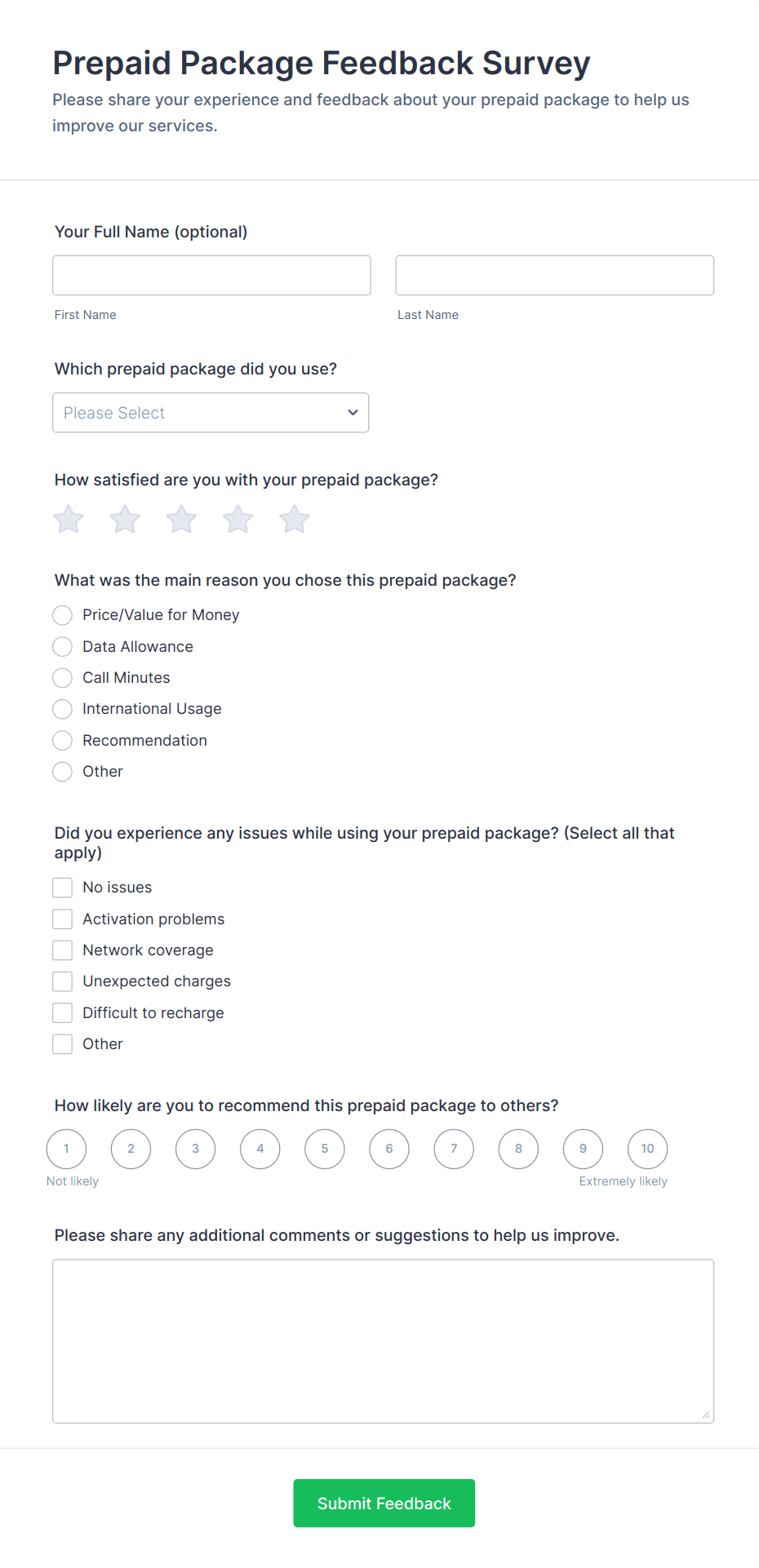Select Price/Value for Money reason
This screenshot has width=759, height=1568.
pyautogui.click(x=63, y=615)
